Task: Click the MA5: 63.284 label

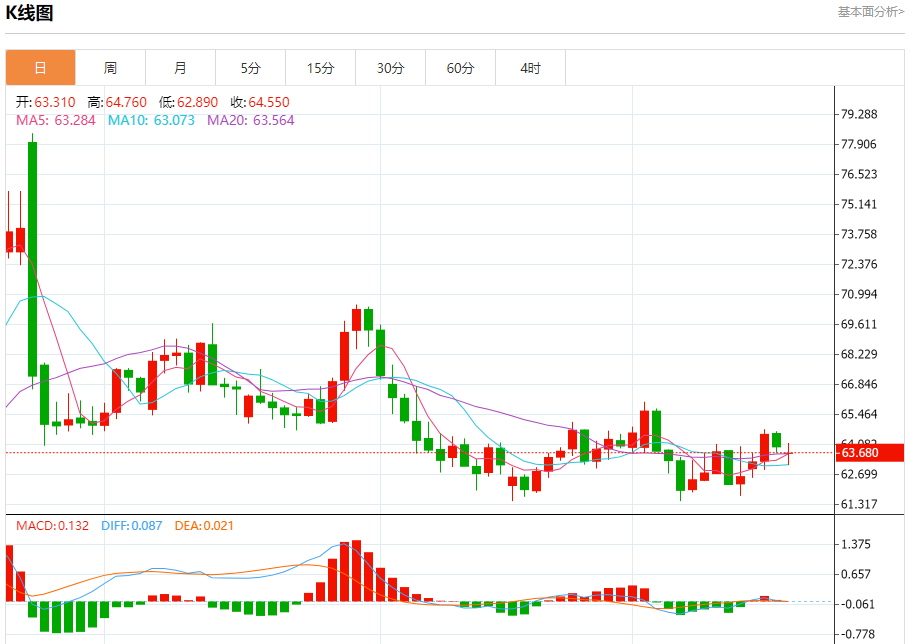Action: [56, 120]
